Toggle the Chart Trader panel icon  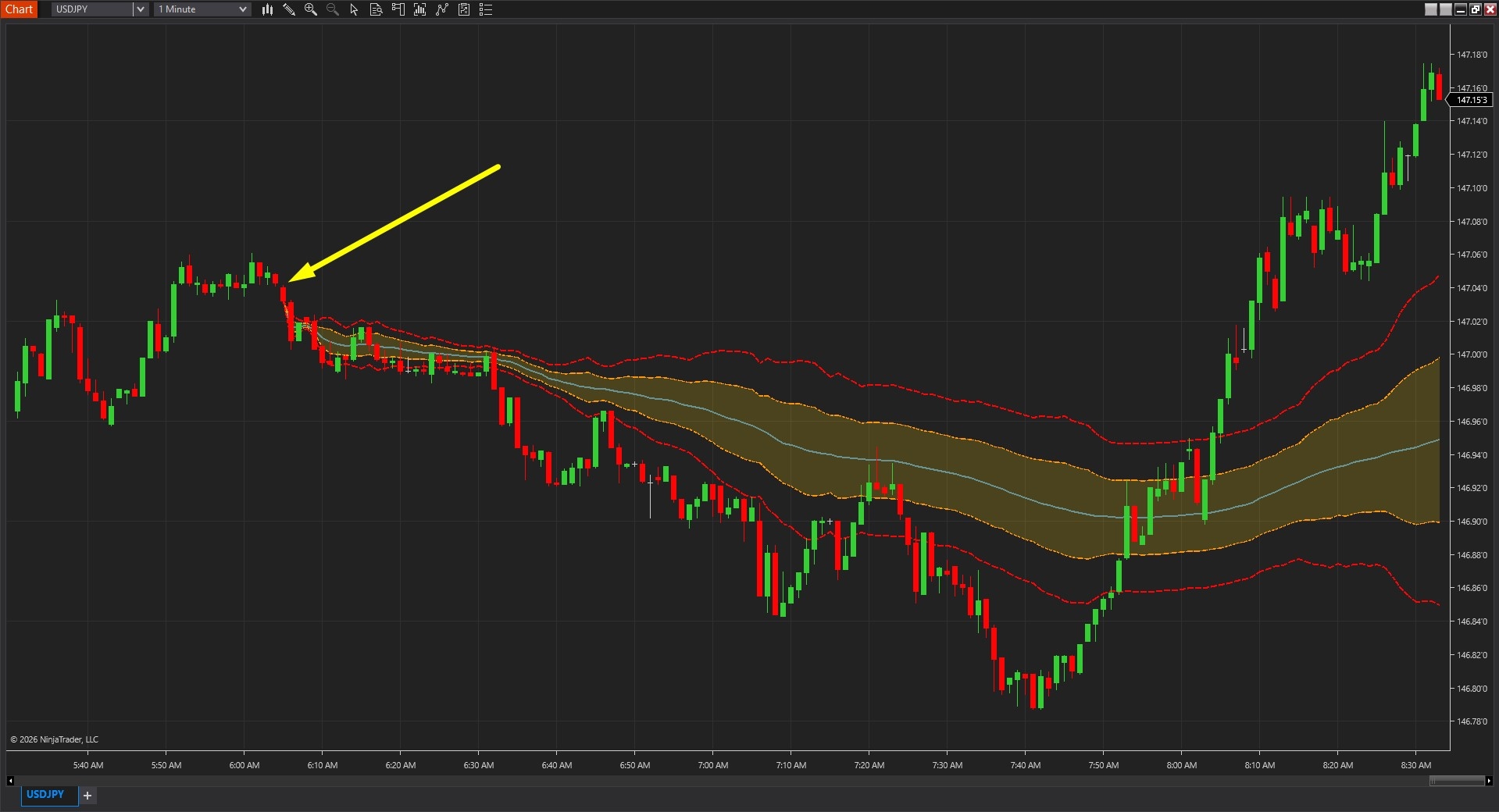[x=398, y=9]
